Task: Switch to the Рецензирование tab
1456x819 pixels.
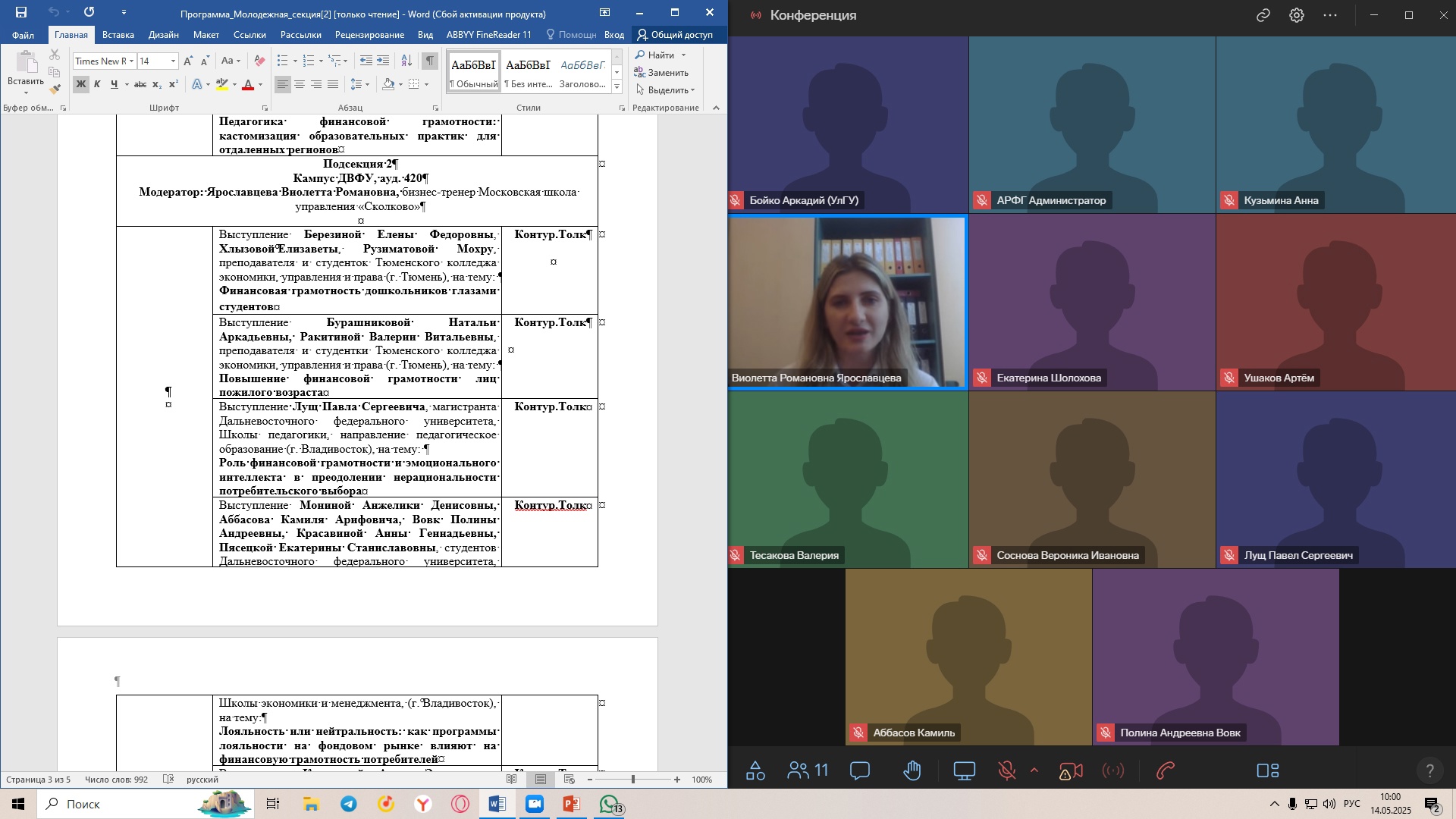Action: (x=369, y=35)
